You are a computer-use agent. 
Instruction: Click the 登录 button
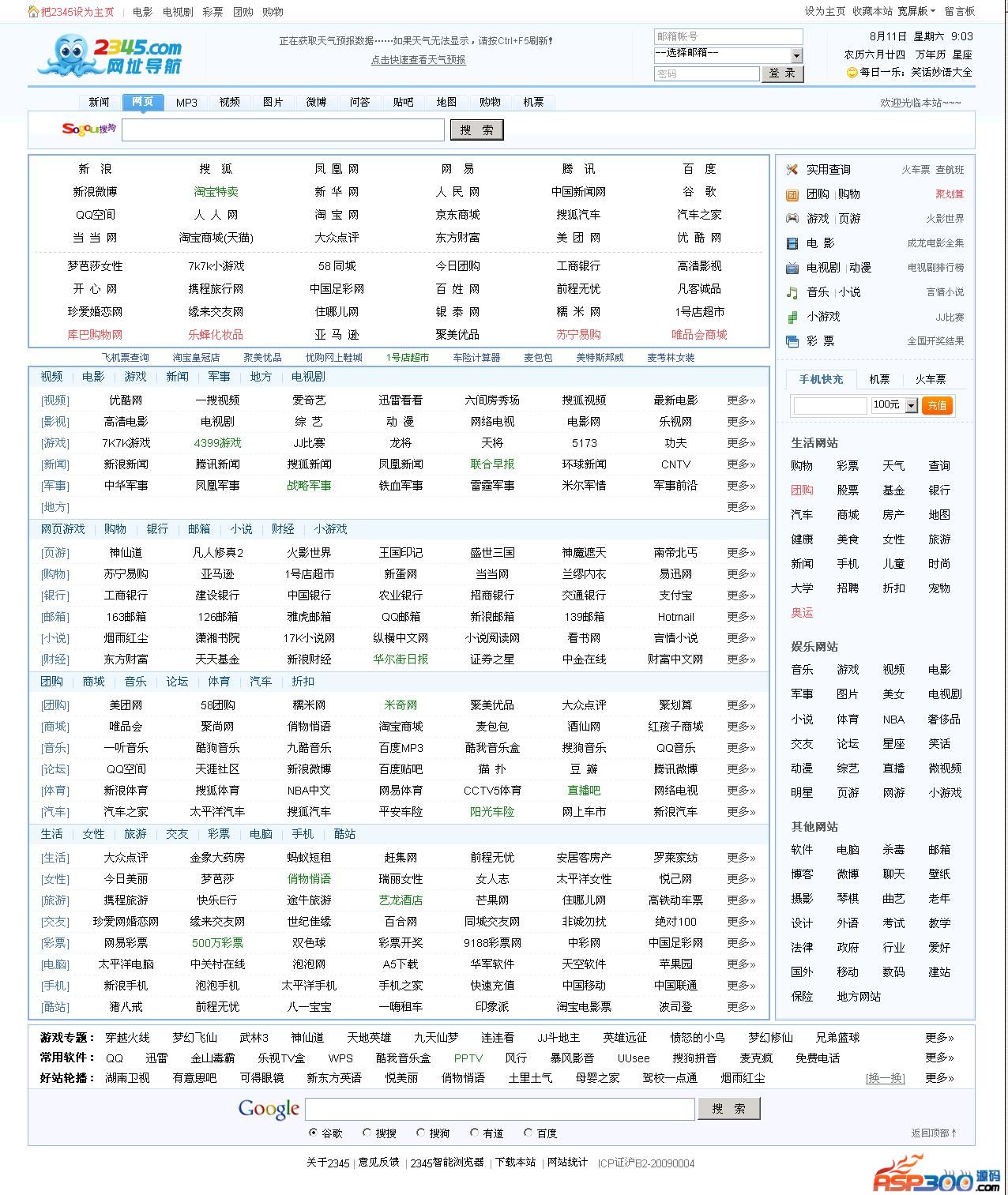click(x=783, y=73)
